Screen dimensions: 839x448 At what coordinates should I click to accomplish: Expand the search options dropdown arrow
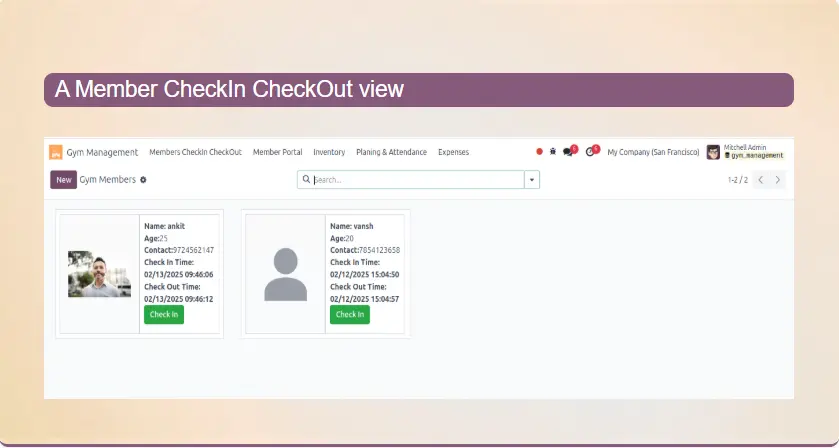click(532, 180)
